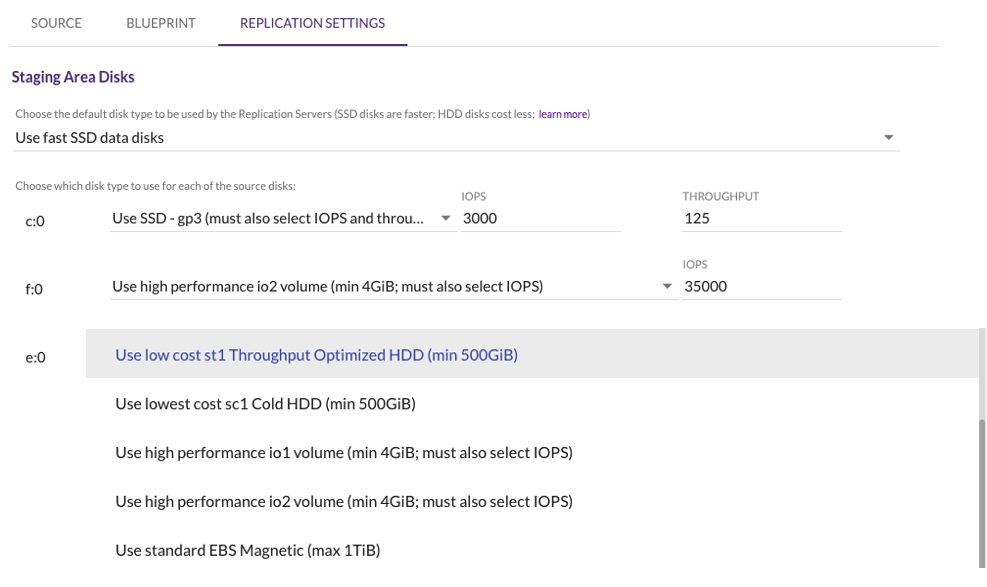
Task: Switch to the BLUEPRINT tab
Action: tap(160, 23)
